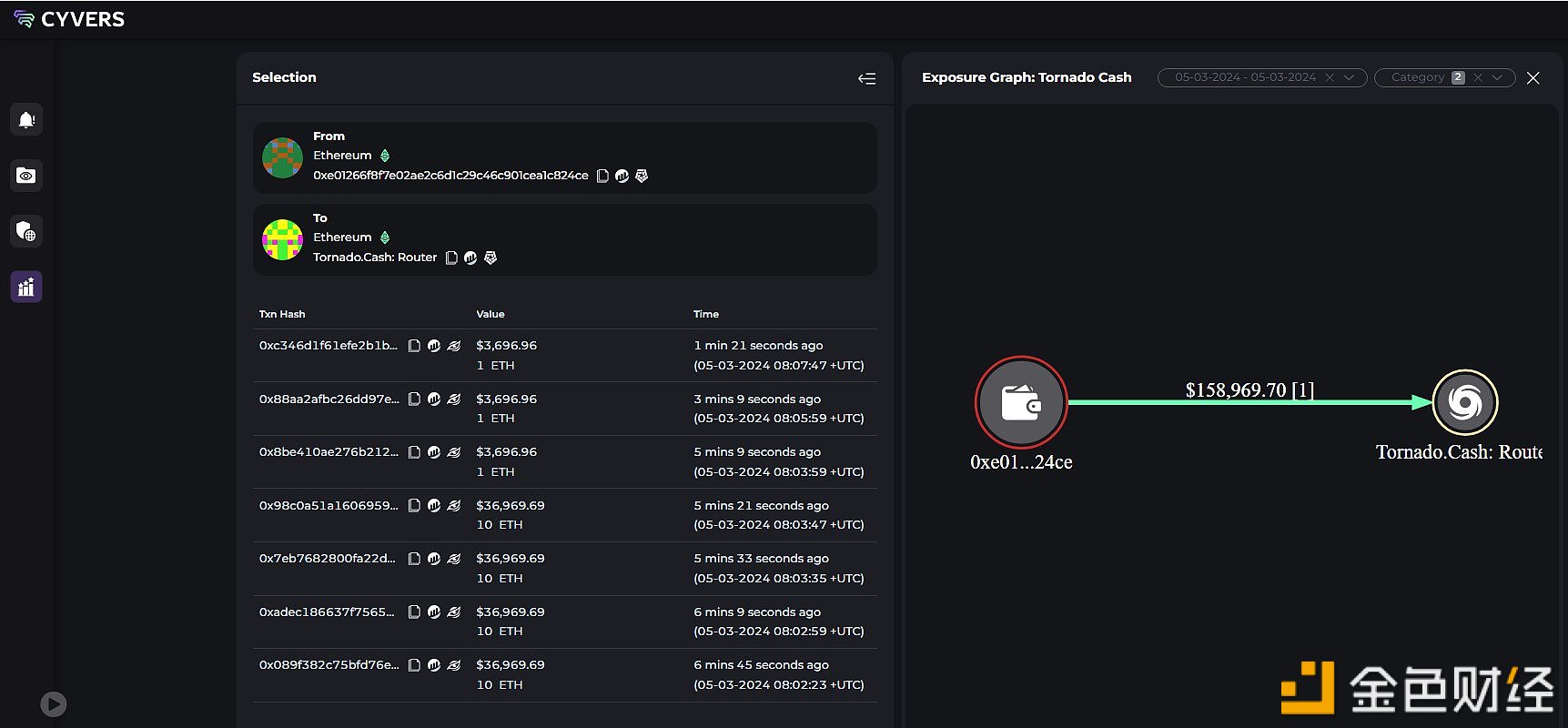This screenshot has height=728, width=1568.
Task: Open txn hash 0x089f382c75bfd76e... link
Action: point(329,665)
